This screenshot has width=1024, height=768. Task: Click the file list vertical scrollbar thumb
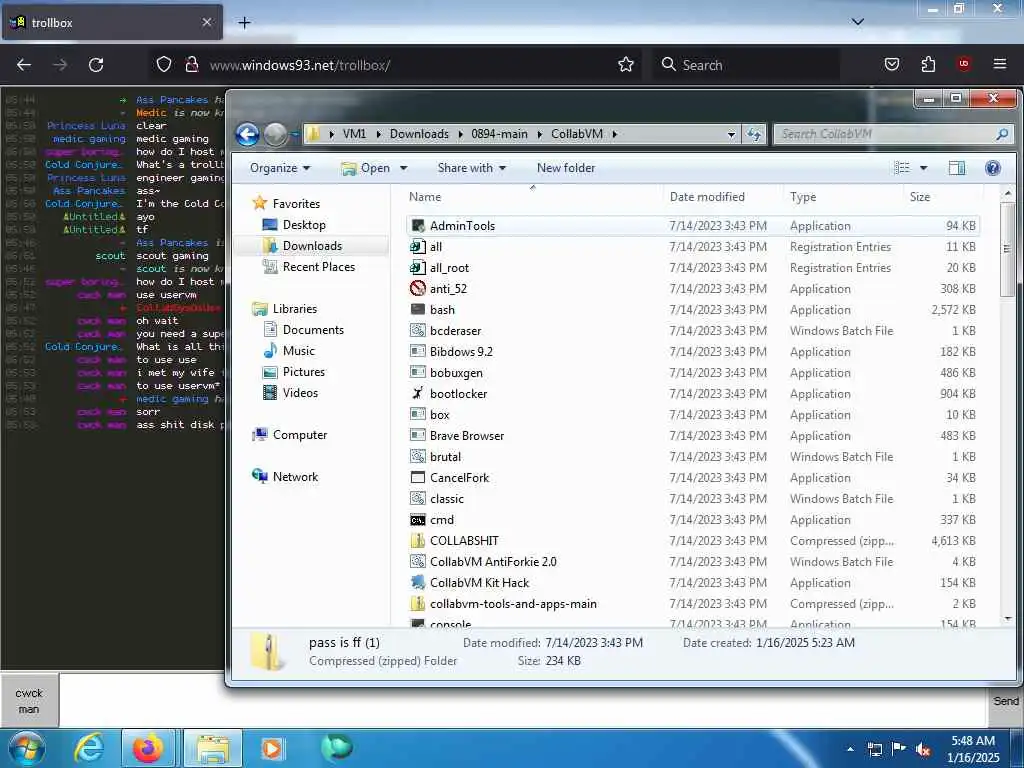point(1007,249)
